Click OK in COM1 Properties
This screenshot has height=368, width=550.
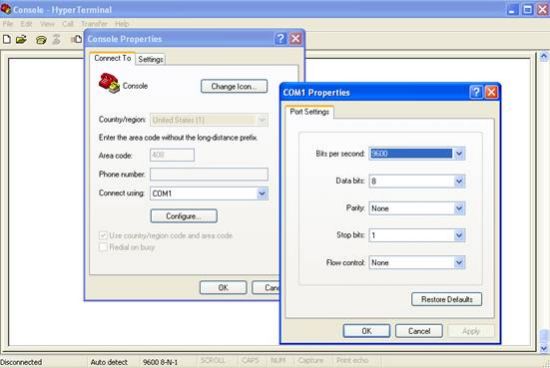366,331
